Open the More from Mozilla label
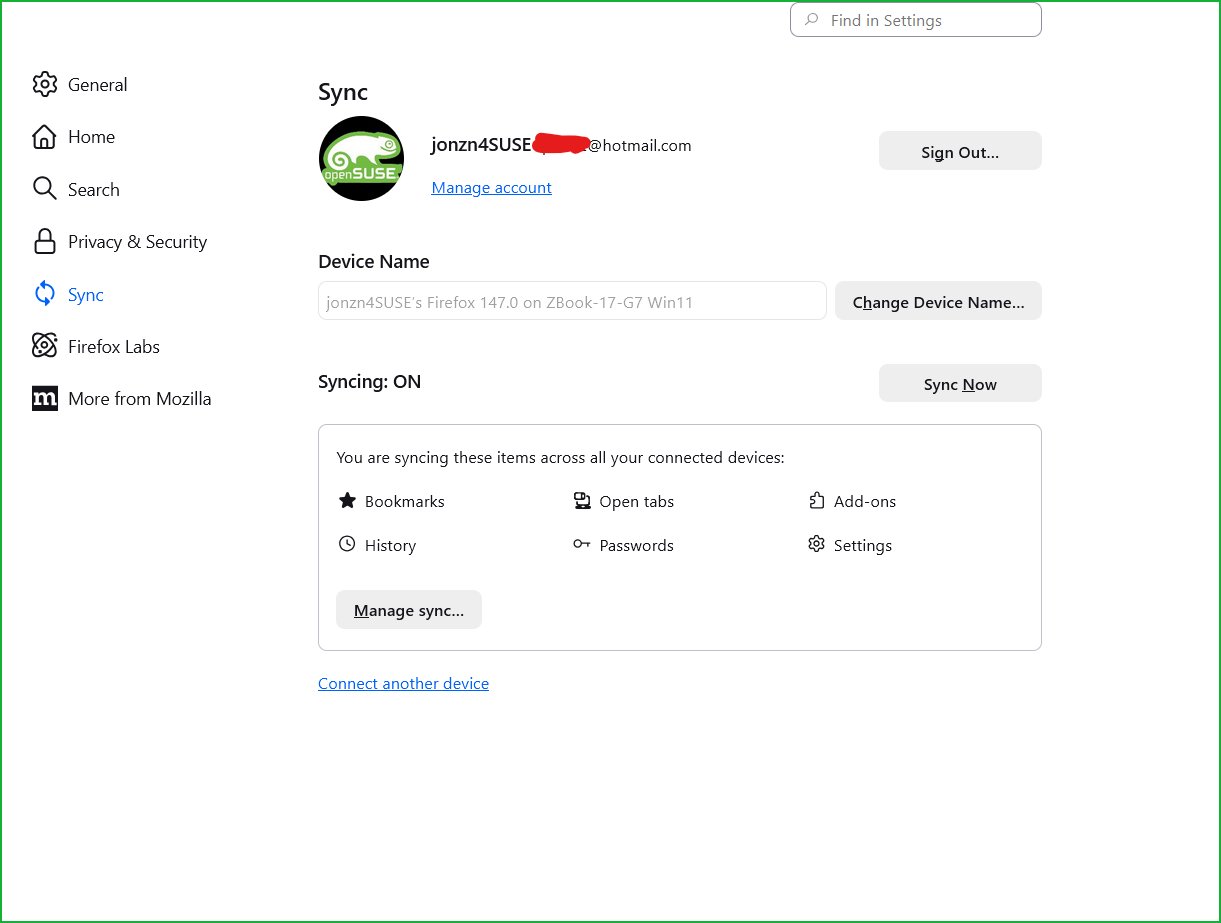Screen dimensions: 1221x923 click(140, 399)
